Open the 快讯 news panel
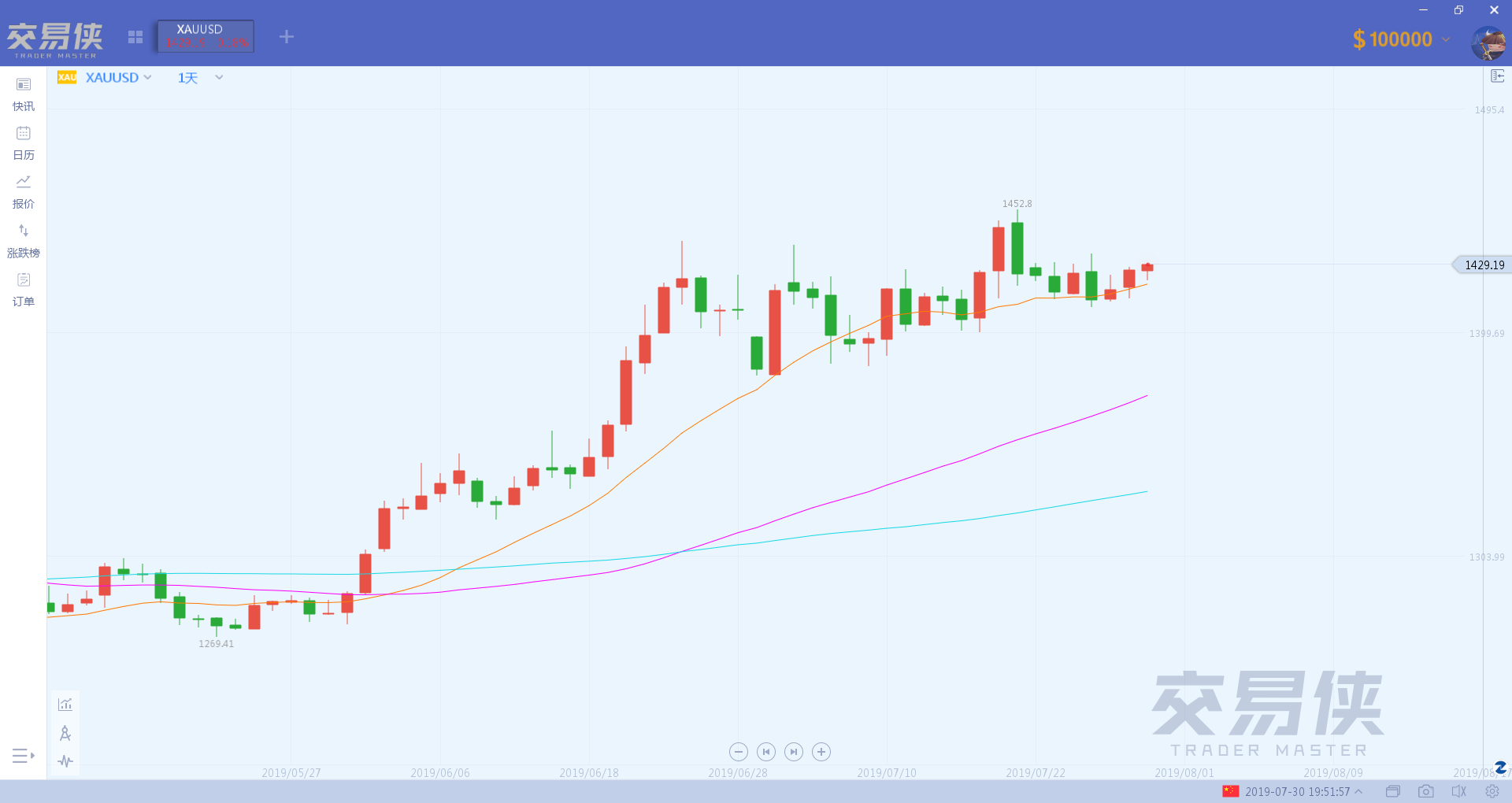Viewport: 1512px width, 803px height. pyautogui.click(x=24, y=94)
